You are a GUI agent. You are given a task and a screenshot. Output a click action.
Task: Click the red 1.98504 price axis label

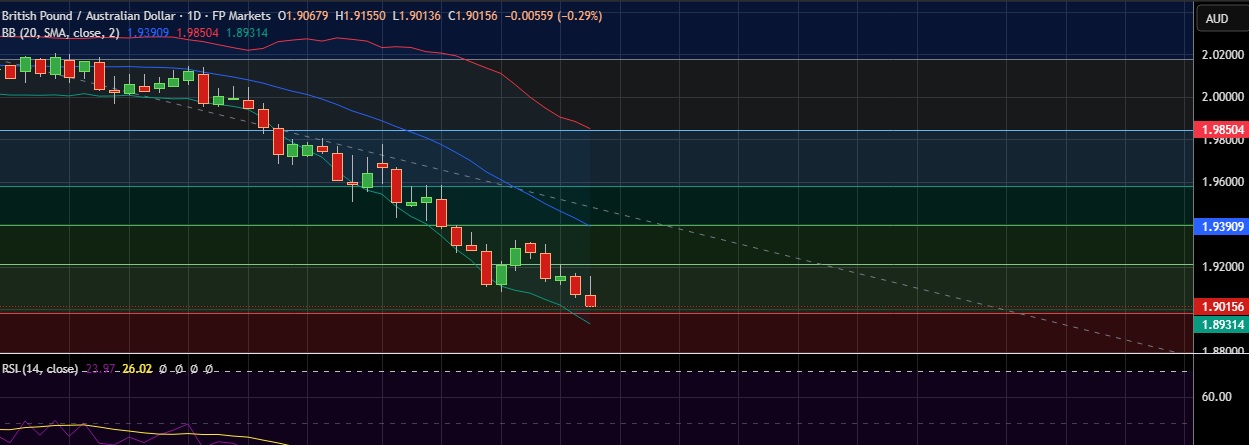tap(1221, 130)
